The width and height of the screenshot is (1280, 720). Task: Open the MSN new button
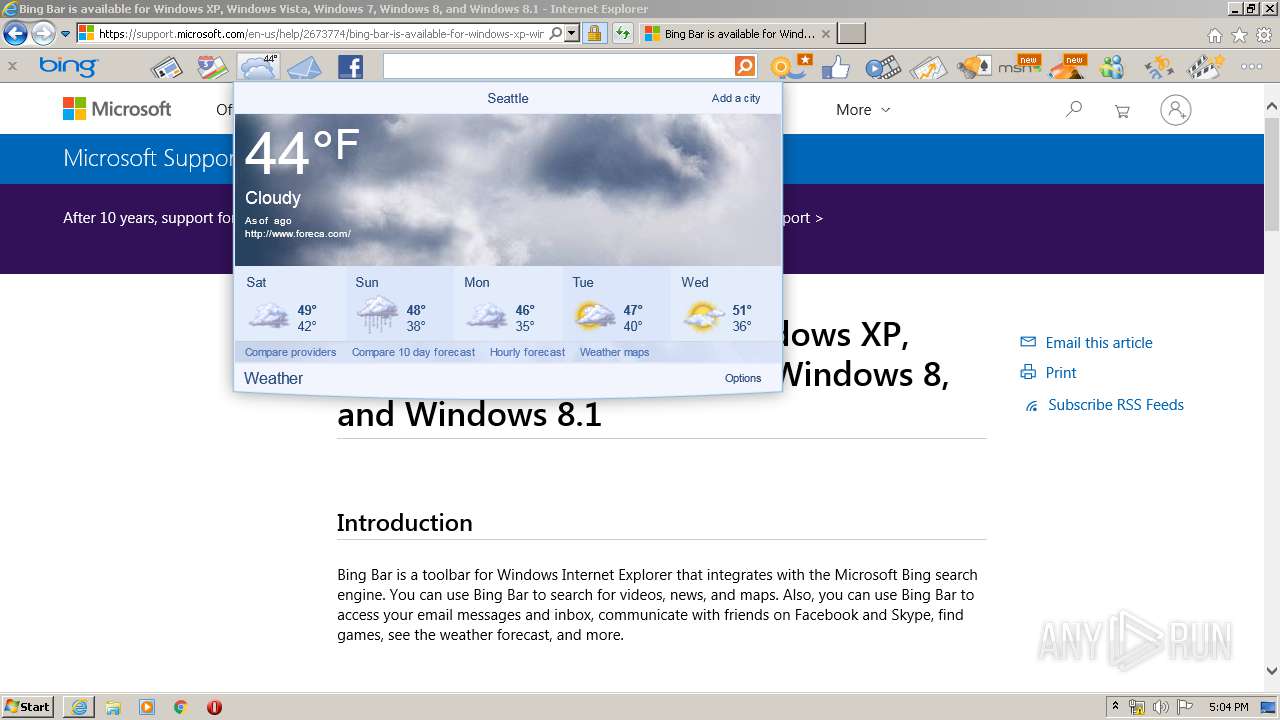pos(1020,67)
